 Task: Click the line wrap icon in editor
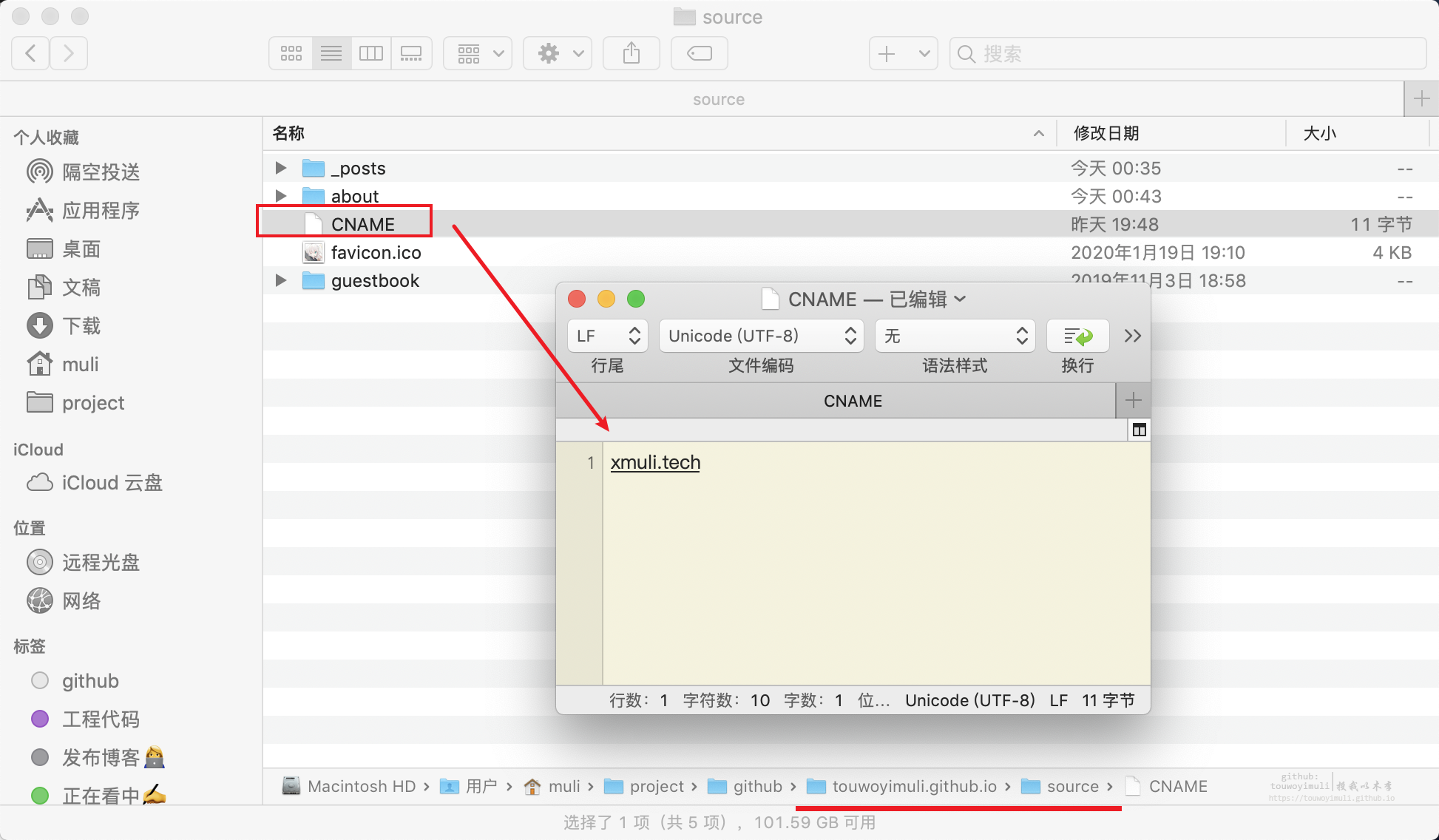(1077, 336)
